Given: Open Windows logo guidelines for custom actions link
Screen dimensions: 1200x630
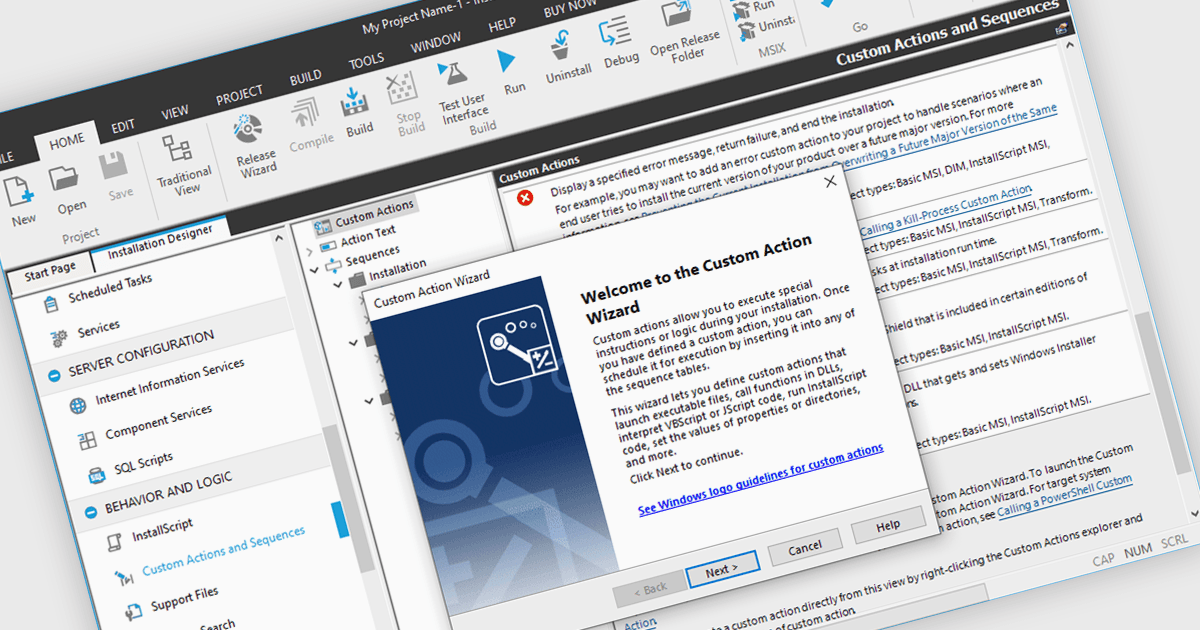Looking at the screenshot, I should coord(761,480).
